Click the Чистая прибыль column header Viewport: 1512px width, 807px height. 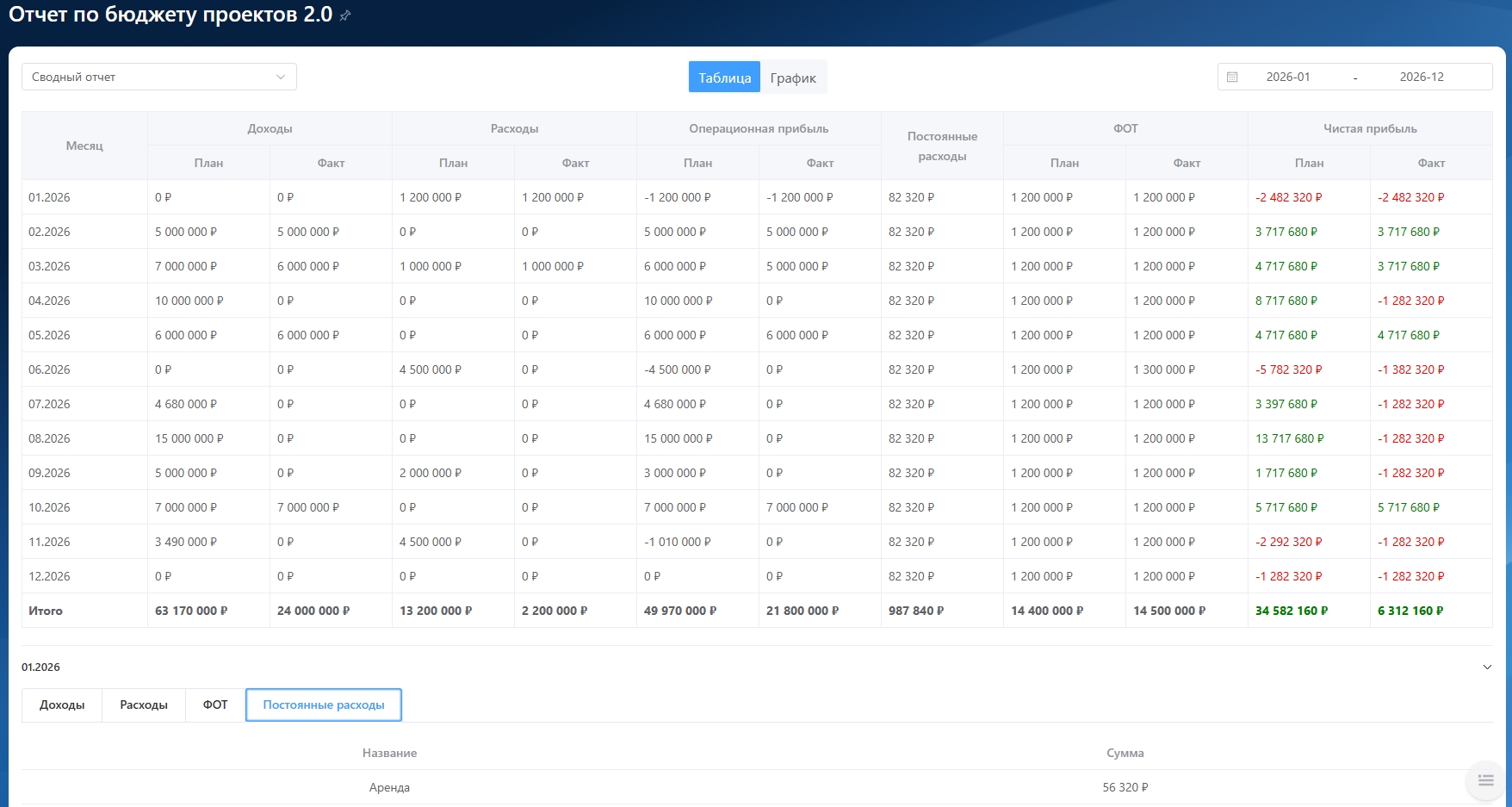[x=1370, y=128]
